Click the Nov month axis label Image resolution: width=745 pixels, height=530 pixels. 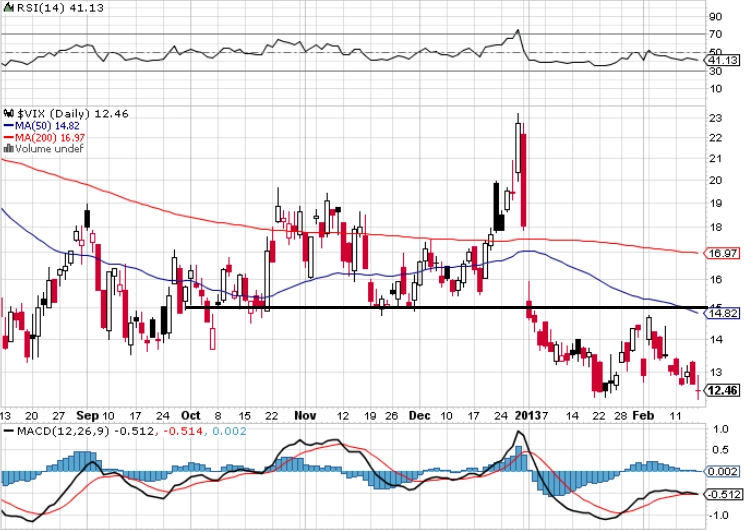pyautogui.click(x=305, y=416)
